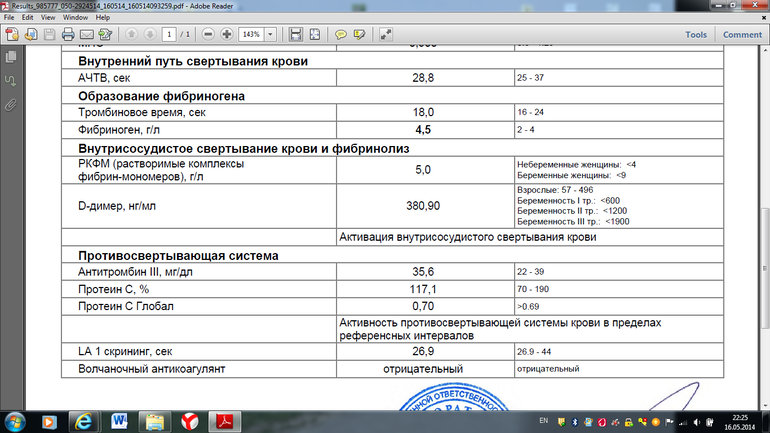Click the Windows Start button
The image size is (770, 433).
pos(14,422)
